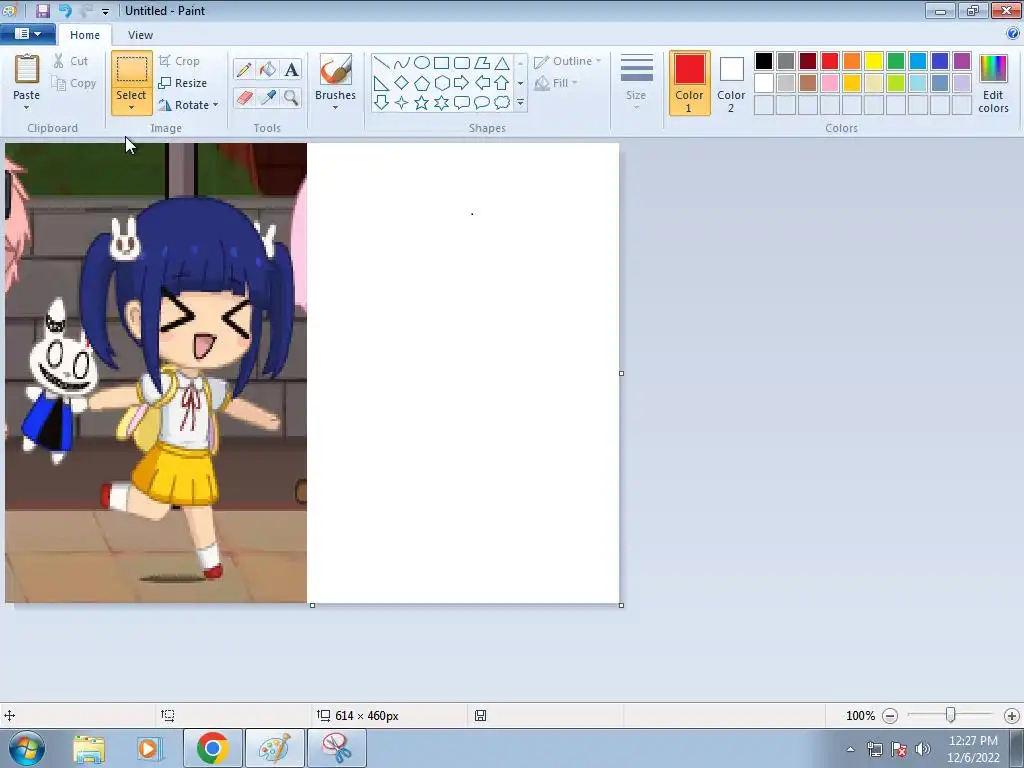
Task: Click the Undo arrow in quick access toolbar
Action: click(x=65, y=10)
